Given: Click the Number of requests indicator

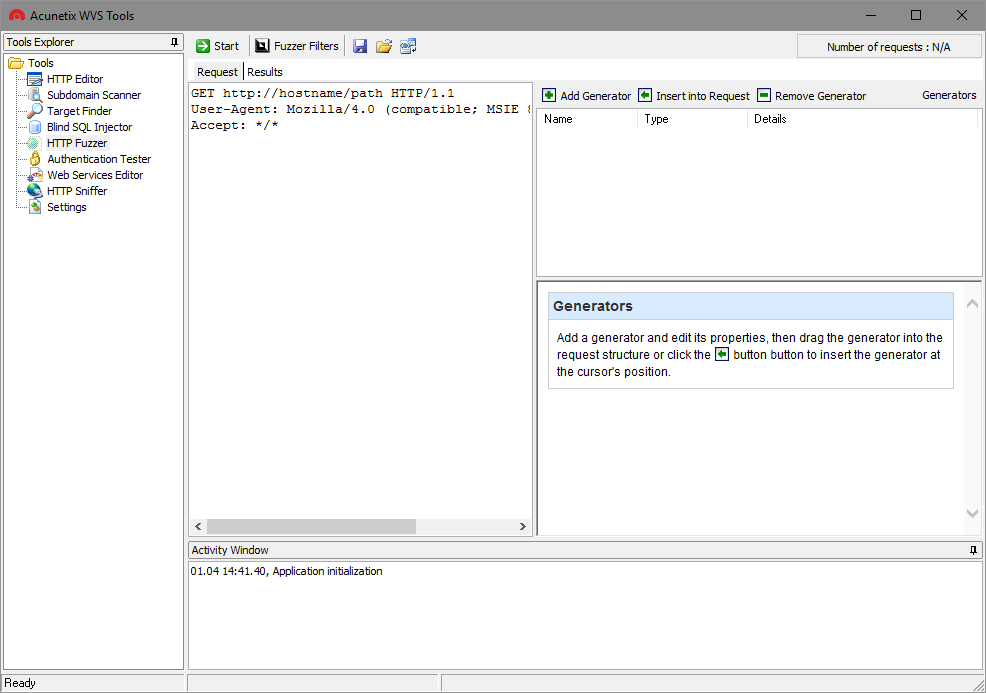Looking at the screenshot, I should 889,47.
